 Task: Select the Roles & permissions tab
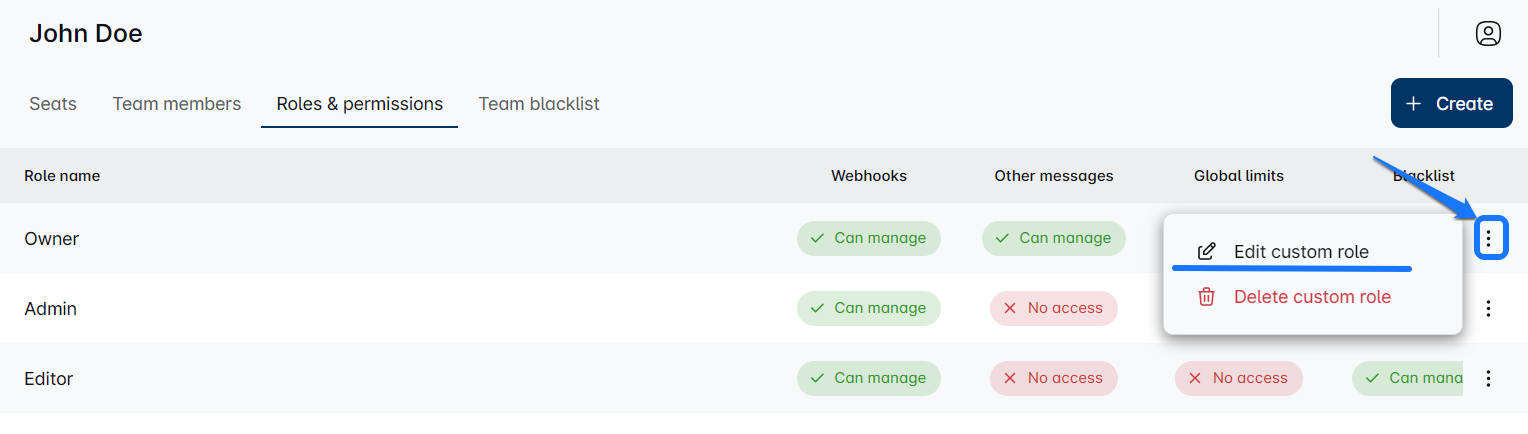359,104
